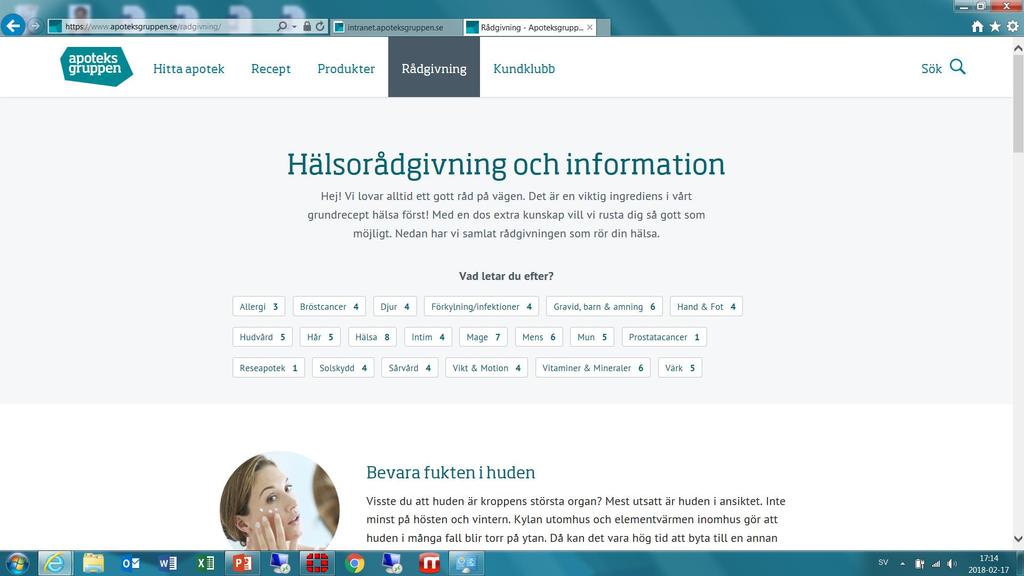Viewport: 1024px width, 576px height.
Task: Click the page scrollbar up arrow
Action: [x=1018, y=48]
